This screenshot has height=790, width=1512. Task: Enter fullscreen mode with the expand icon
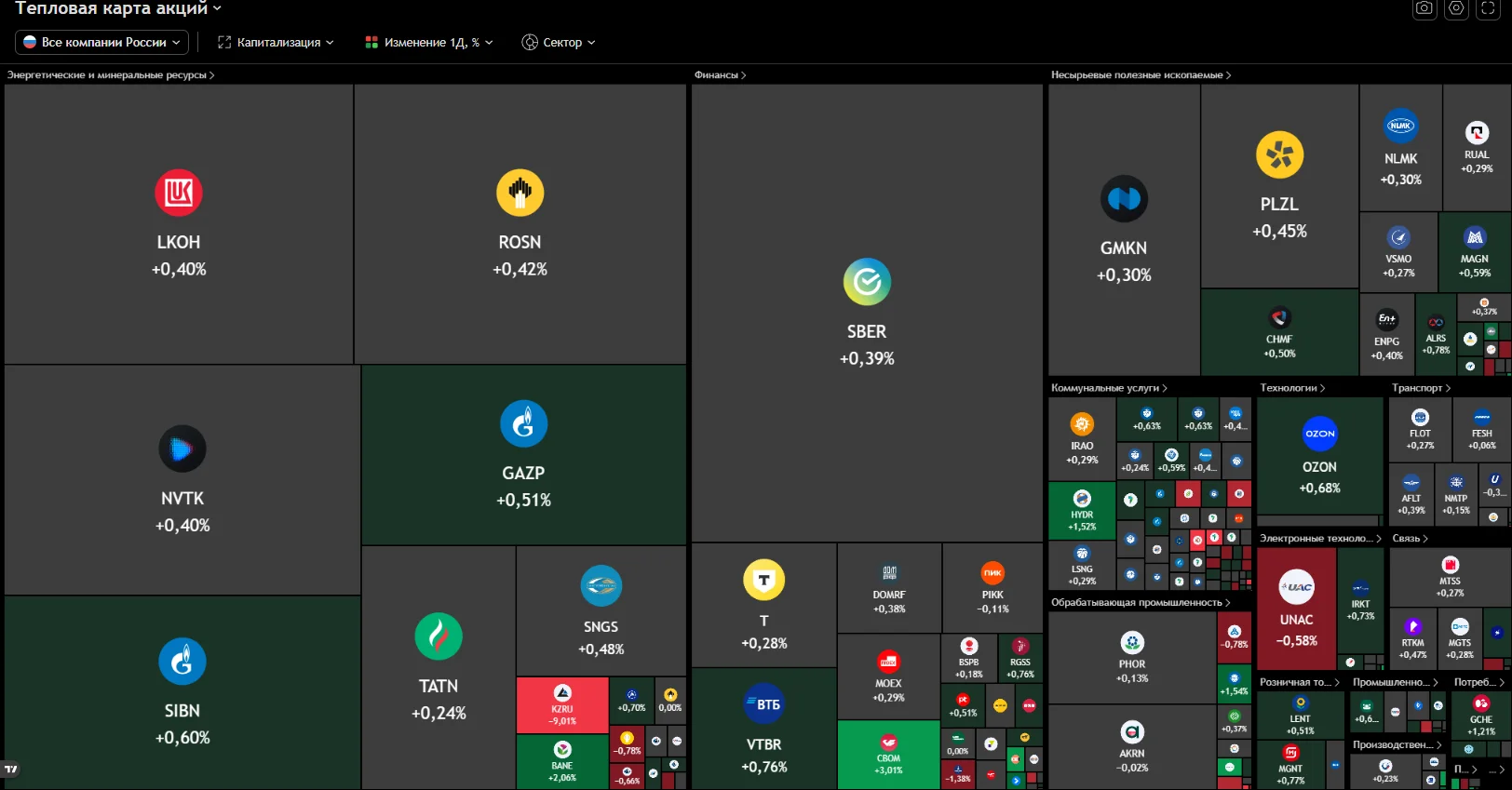[x=1488, y=8]
